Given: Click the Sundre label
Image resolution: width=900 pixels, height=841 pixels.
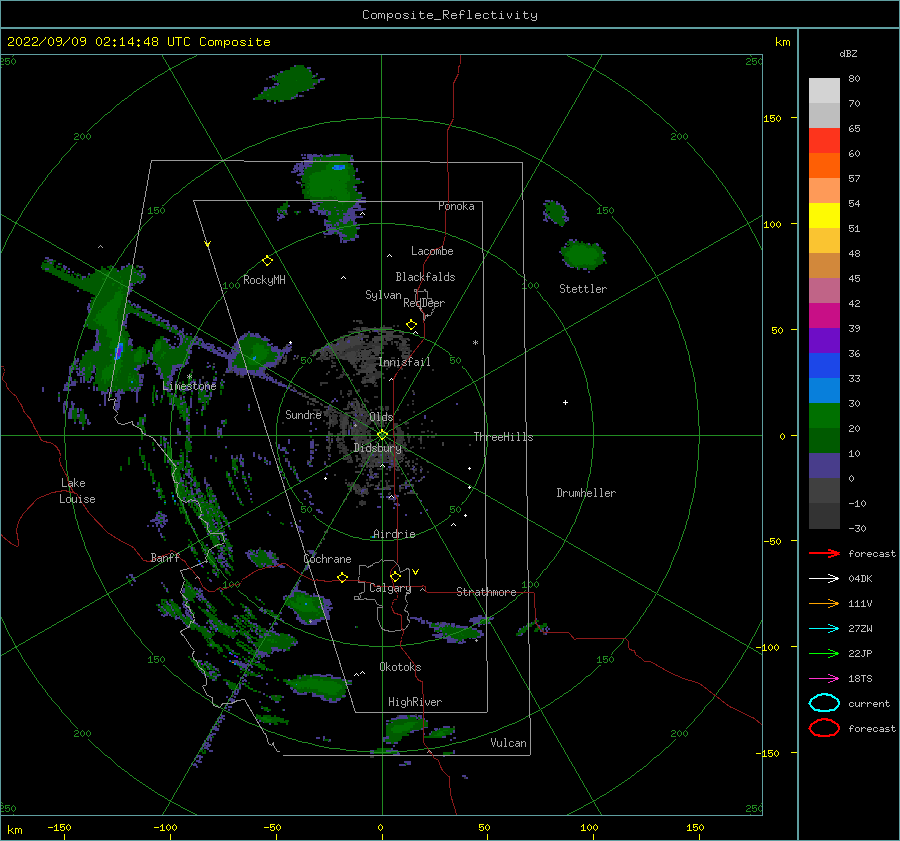Looking at the screenshot, I should [303, 414].
